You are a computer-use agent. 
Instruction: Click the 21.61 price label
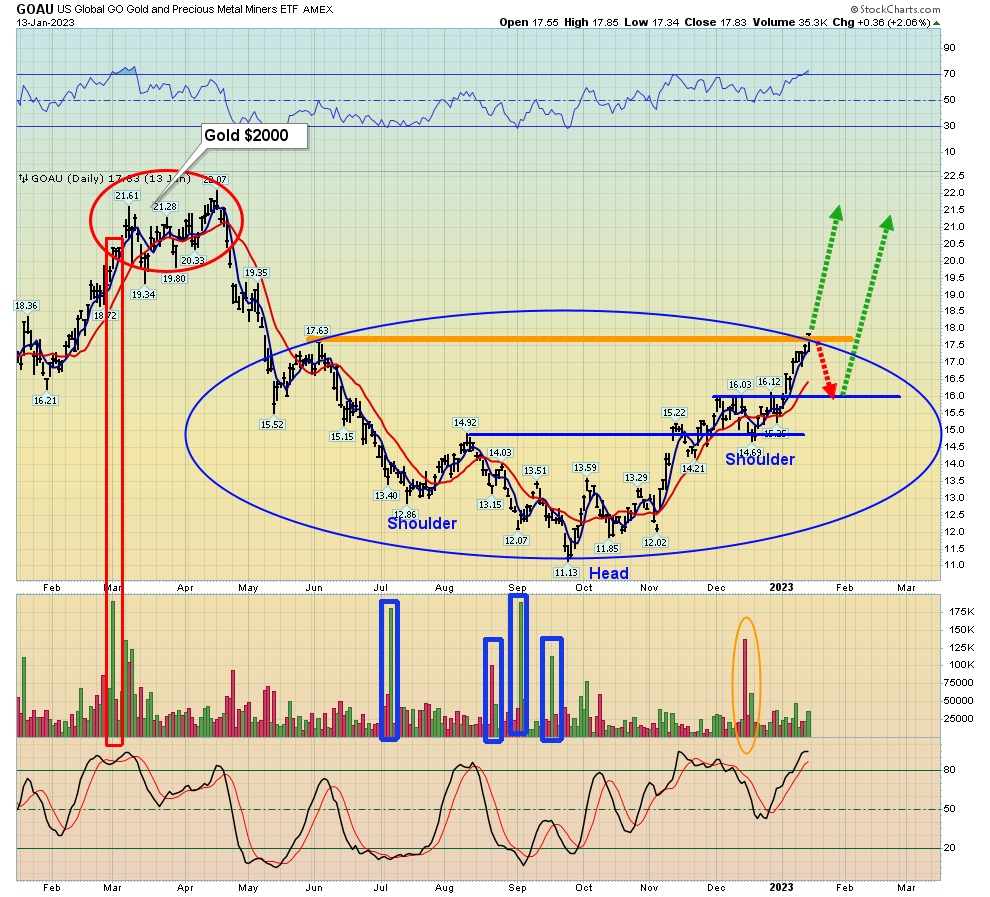(127, 196)
